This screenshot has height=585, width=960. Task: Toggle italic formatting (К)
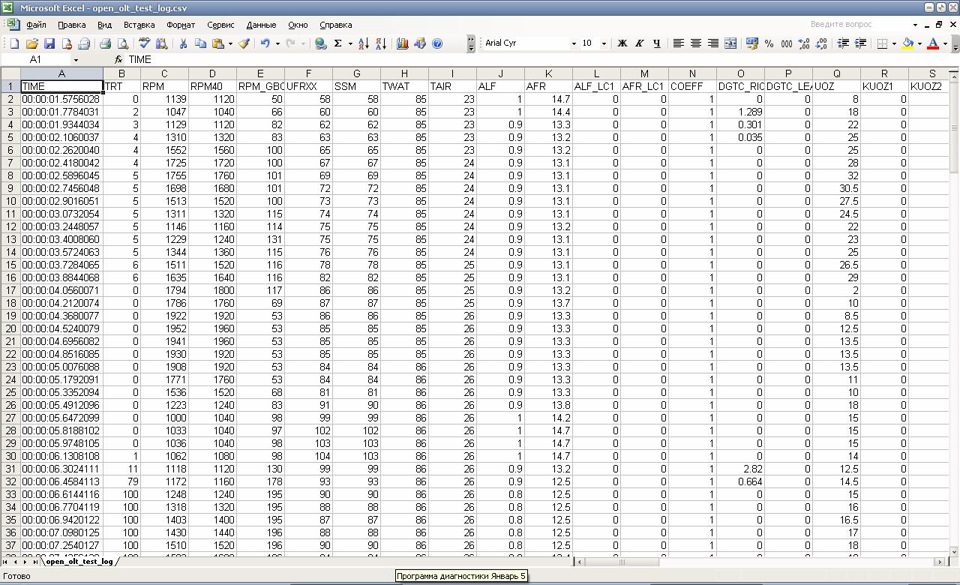(639, 43)
